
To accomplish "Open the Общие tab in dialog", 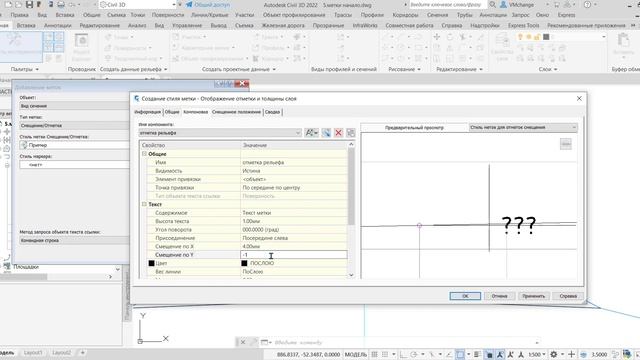I will 172,112.
